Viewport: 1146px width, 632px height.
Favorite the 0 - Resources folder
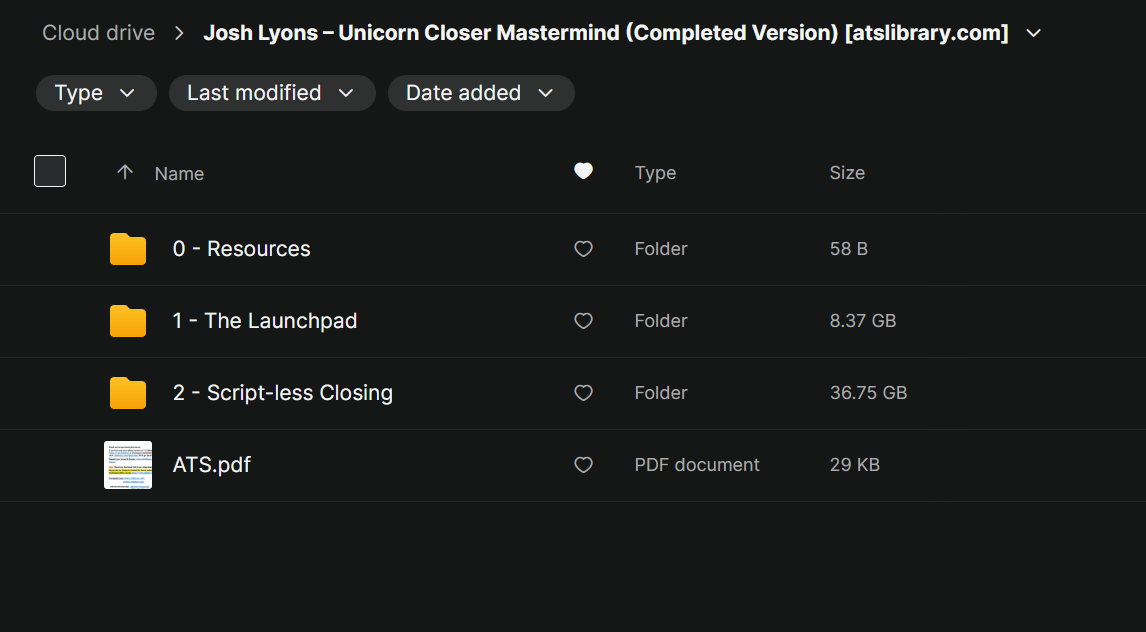coord(584,249)
